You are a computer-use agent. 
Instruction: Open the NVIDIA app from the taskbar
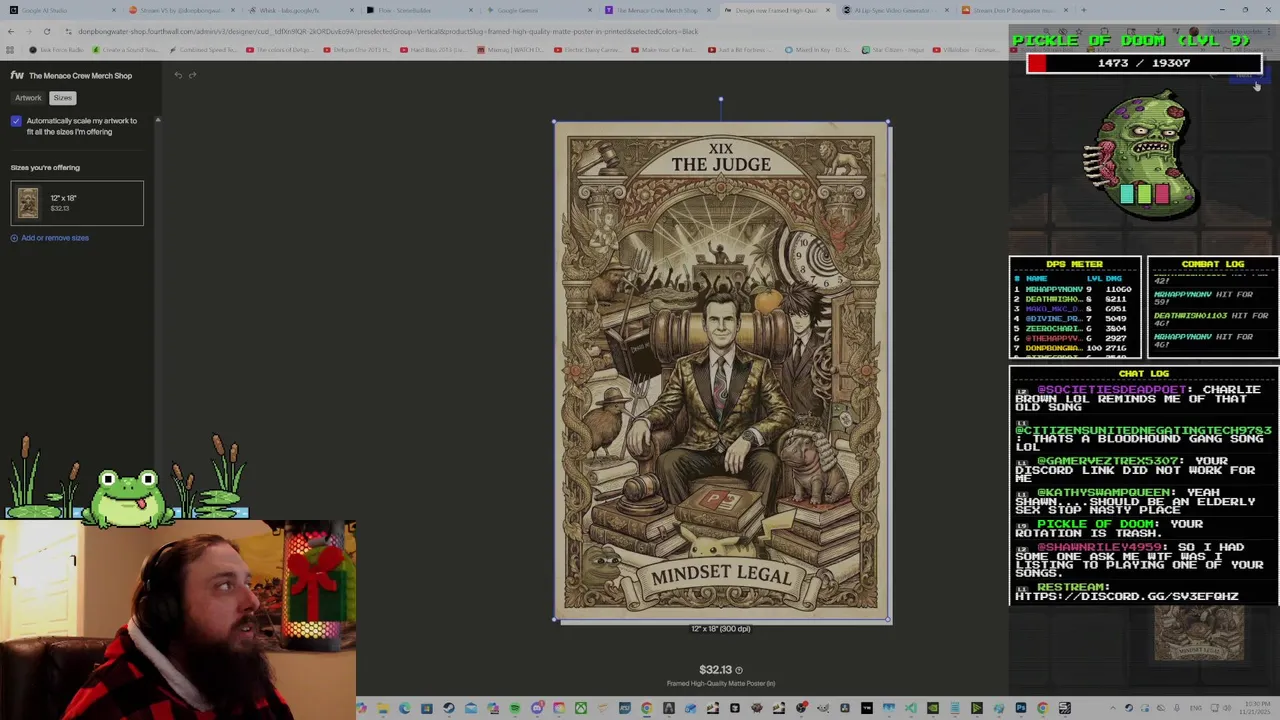tap(932, 709)
